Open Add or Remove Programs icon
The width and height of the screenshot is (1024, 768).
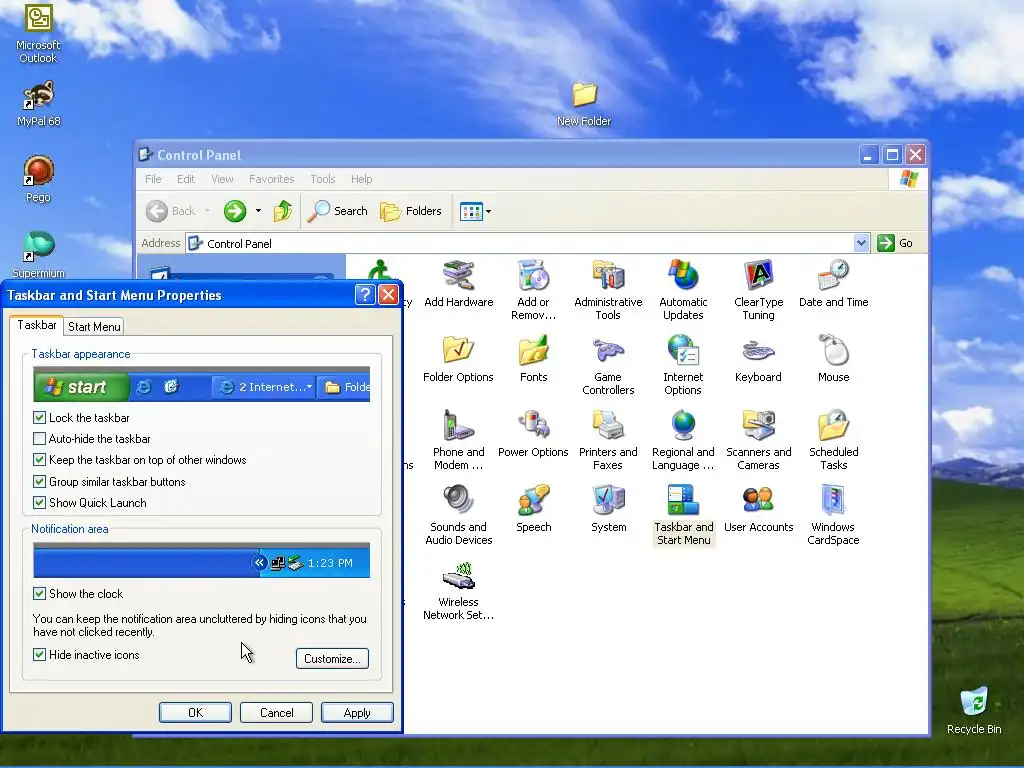pyautogui.click(x=534, y=290)
